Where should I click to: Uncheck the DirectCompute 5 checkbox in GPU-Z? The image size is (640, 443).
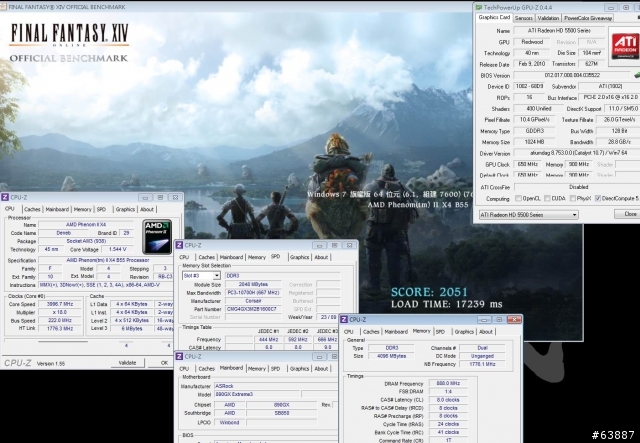[598, 198]
